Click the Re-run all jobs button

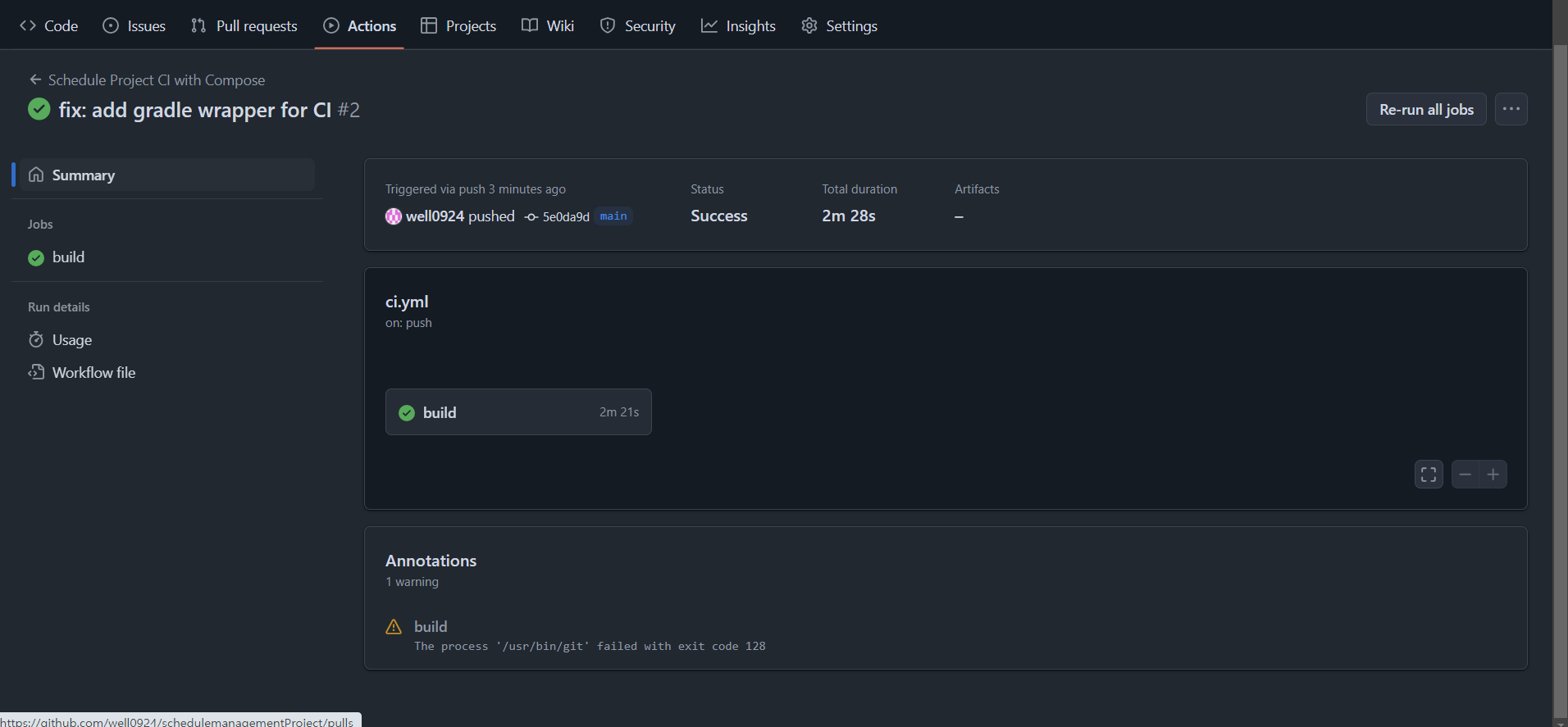[x=1426, y=109]
